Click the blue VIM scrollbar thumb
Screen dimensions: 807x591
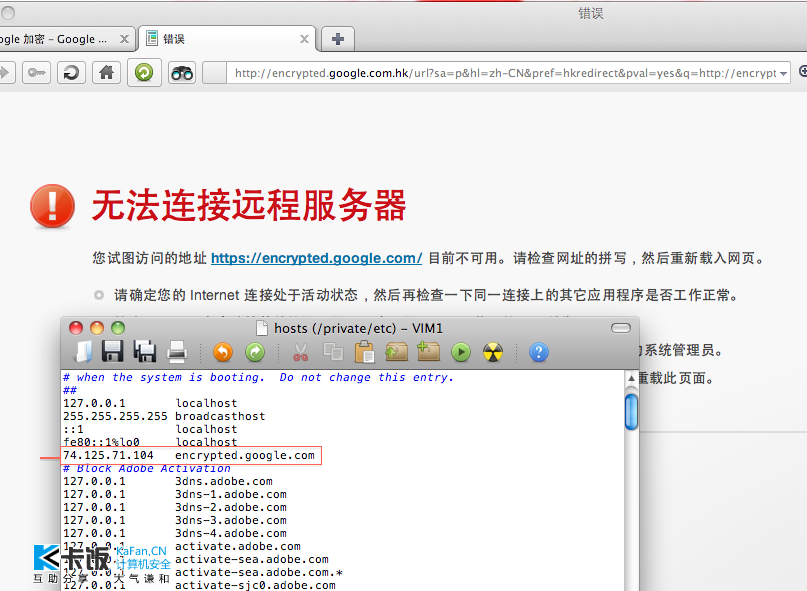click(631, 411)
